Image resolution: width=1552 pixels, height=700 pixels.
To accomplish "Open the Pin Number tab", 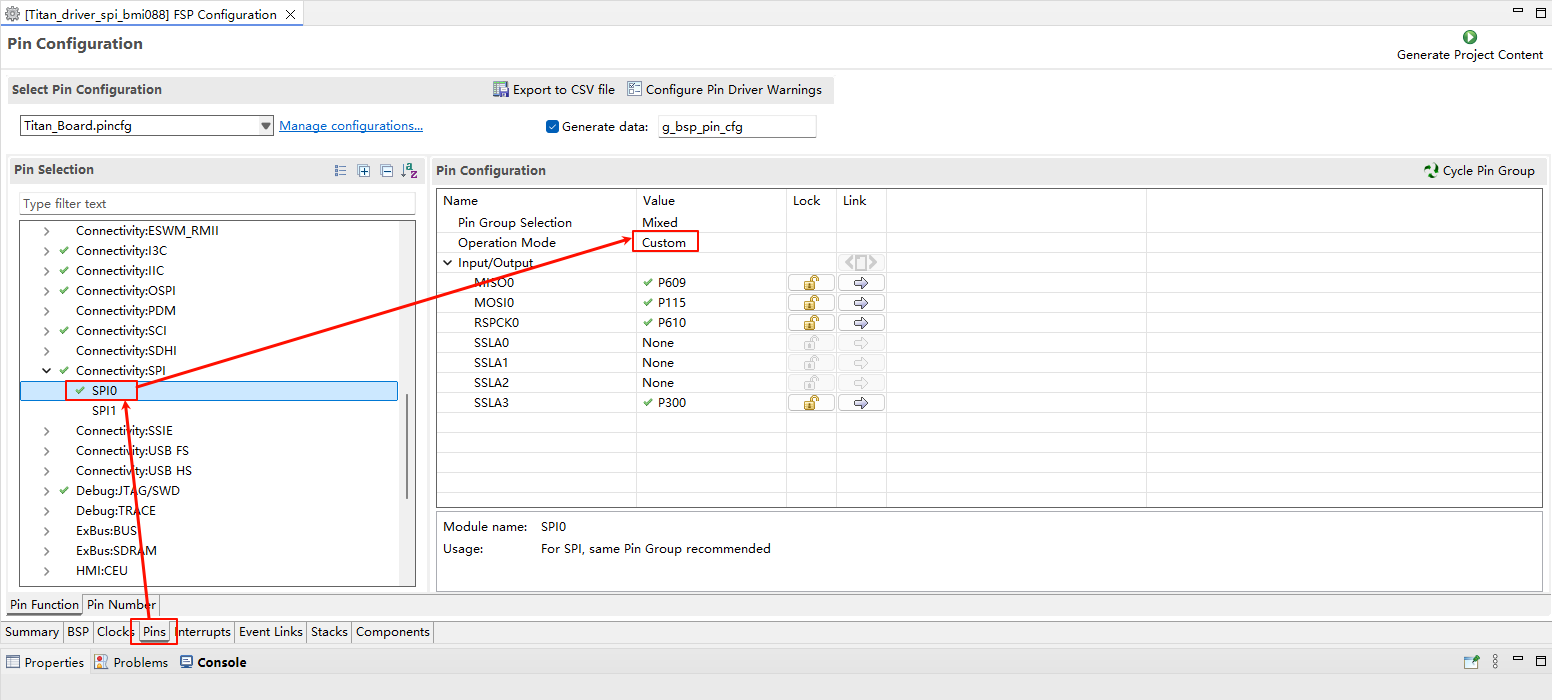I will point(119,605).
